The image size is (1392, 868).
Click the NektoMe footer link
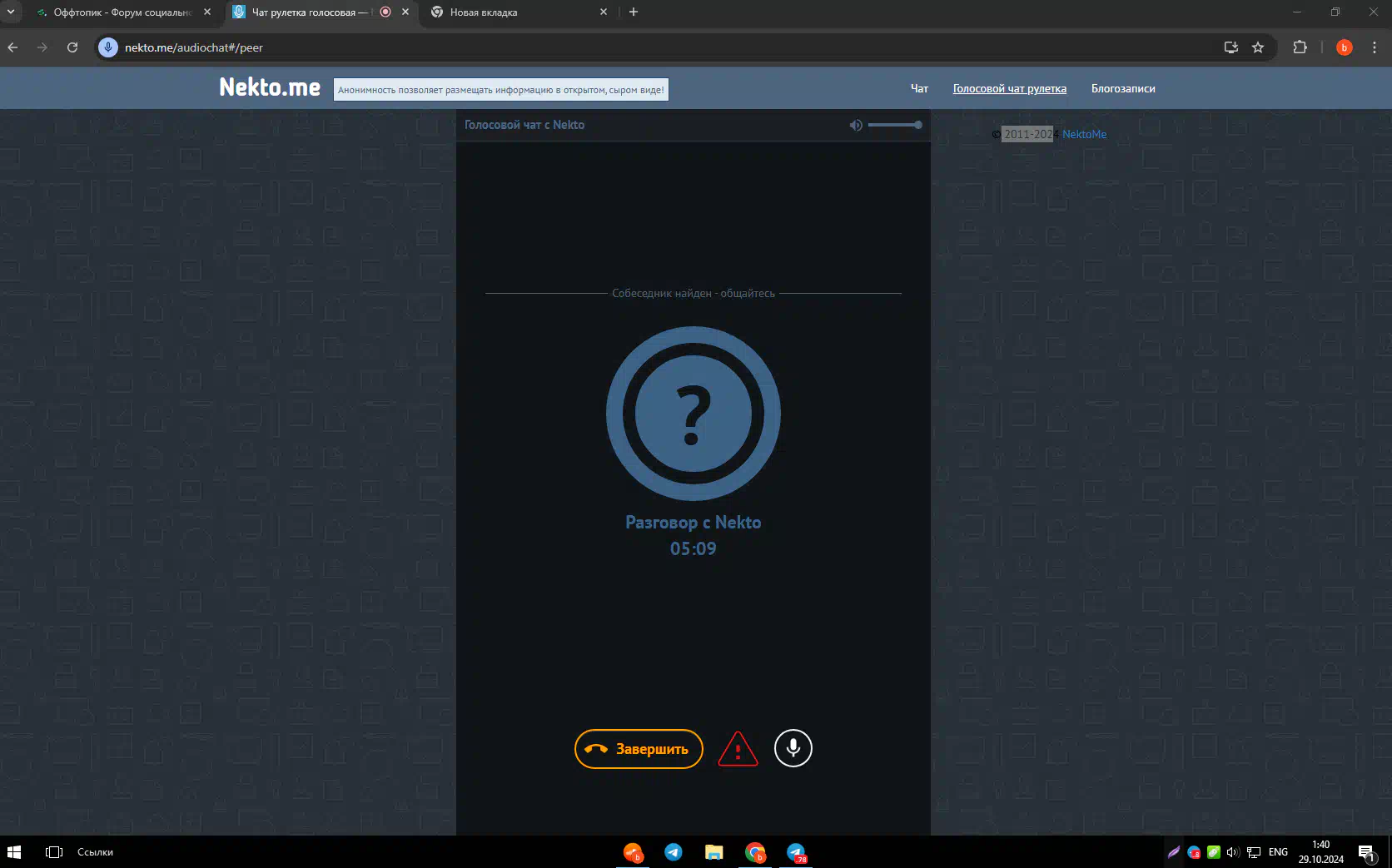(x=1084, y=135)
